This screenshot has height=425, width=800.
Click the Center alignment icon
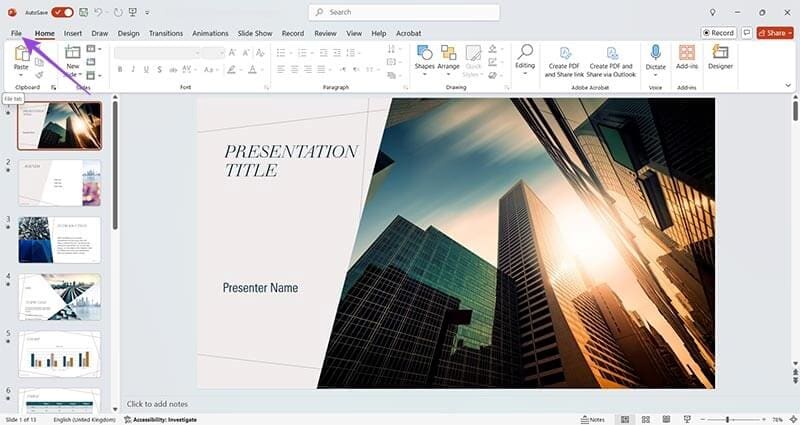point(294,69)
